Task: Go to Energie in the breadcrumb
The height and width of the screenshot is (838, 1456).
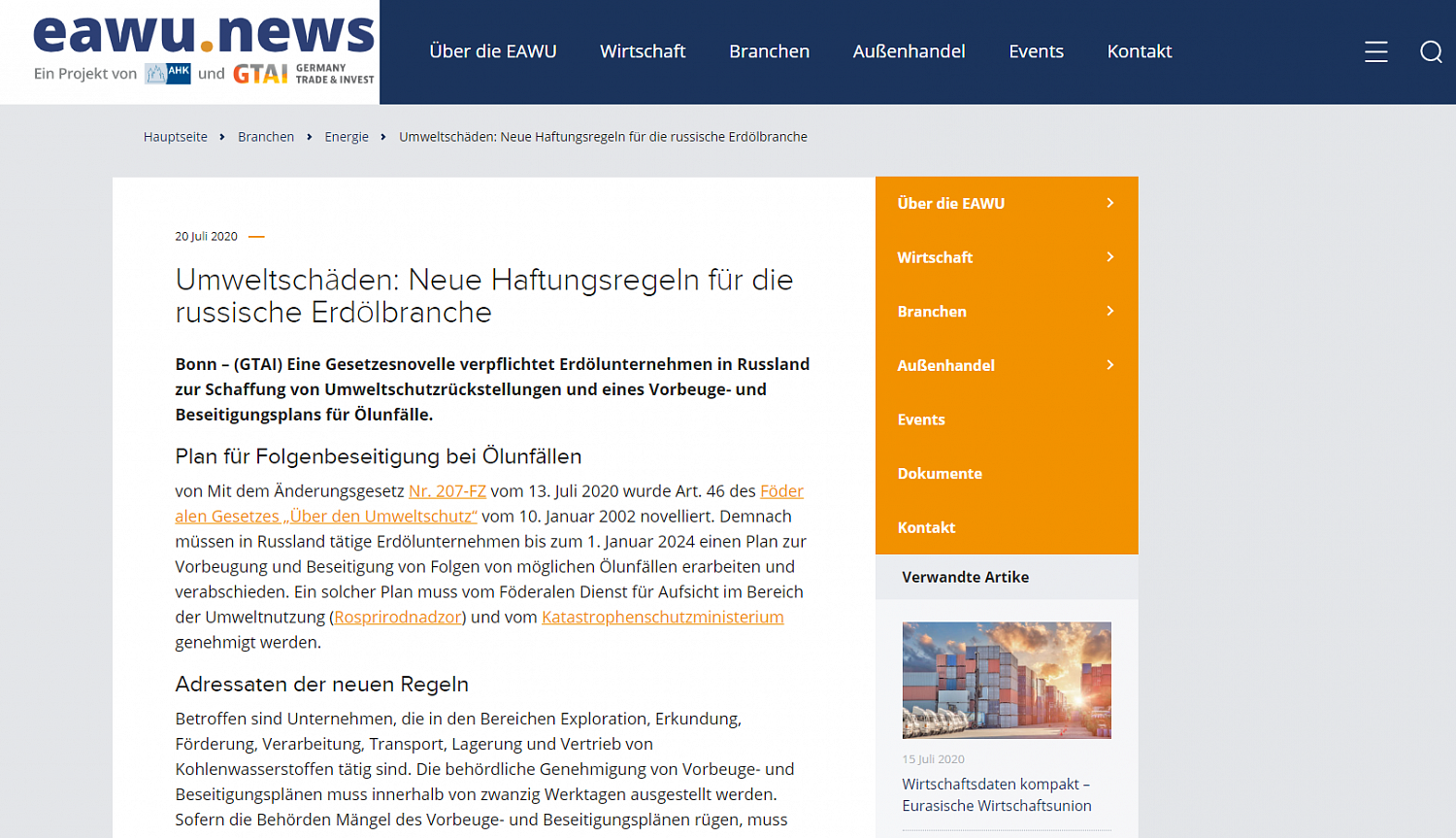Action: click(347, 137)
